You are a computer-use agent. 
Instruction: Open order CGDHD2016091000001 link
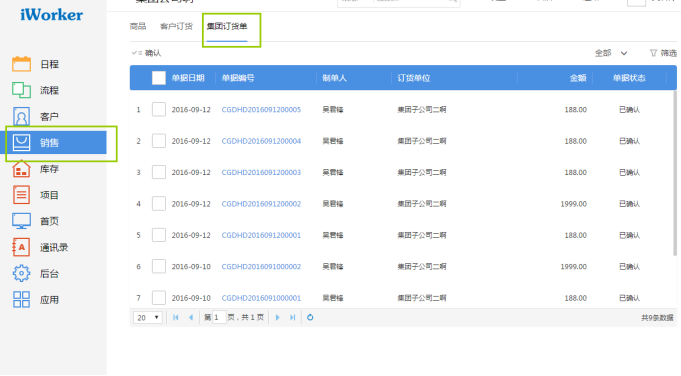(261, 298)
